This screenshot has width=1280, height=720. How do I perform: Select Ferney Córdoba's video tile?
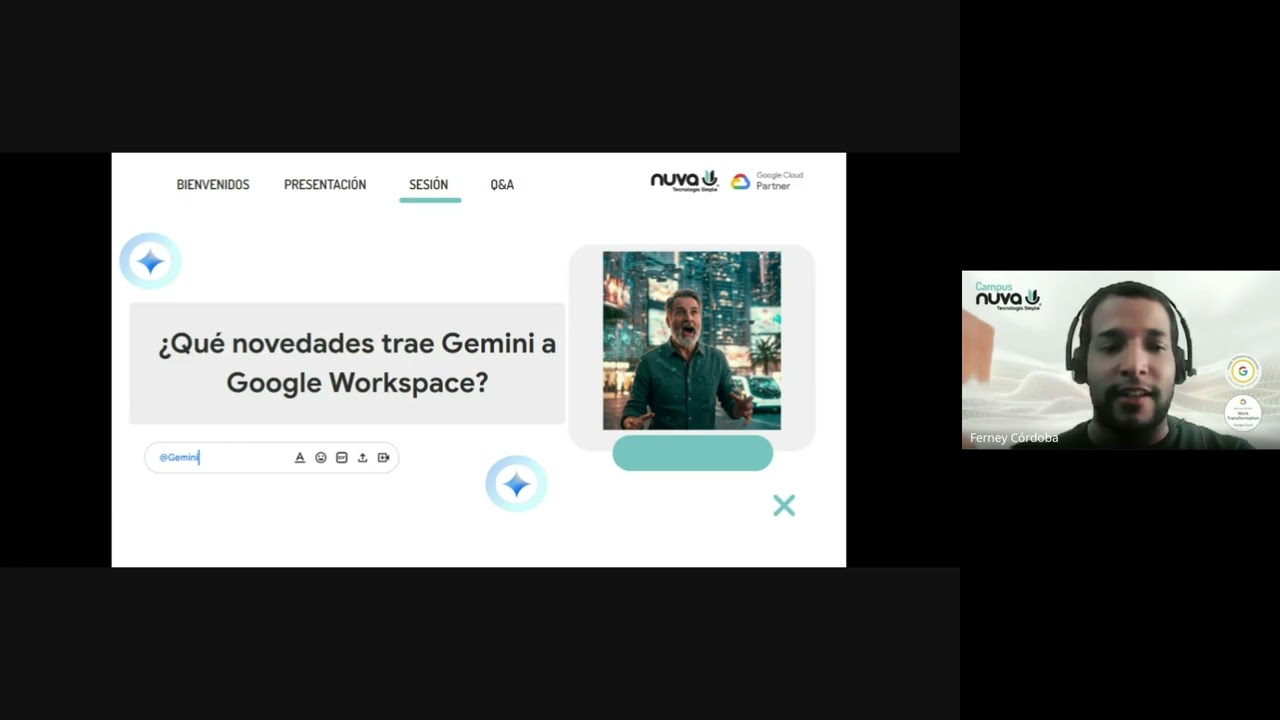click(1121, 360)
